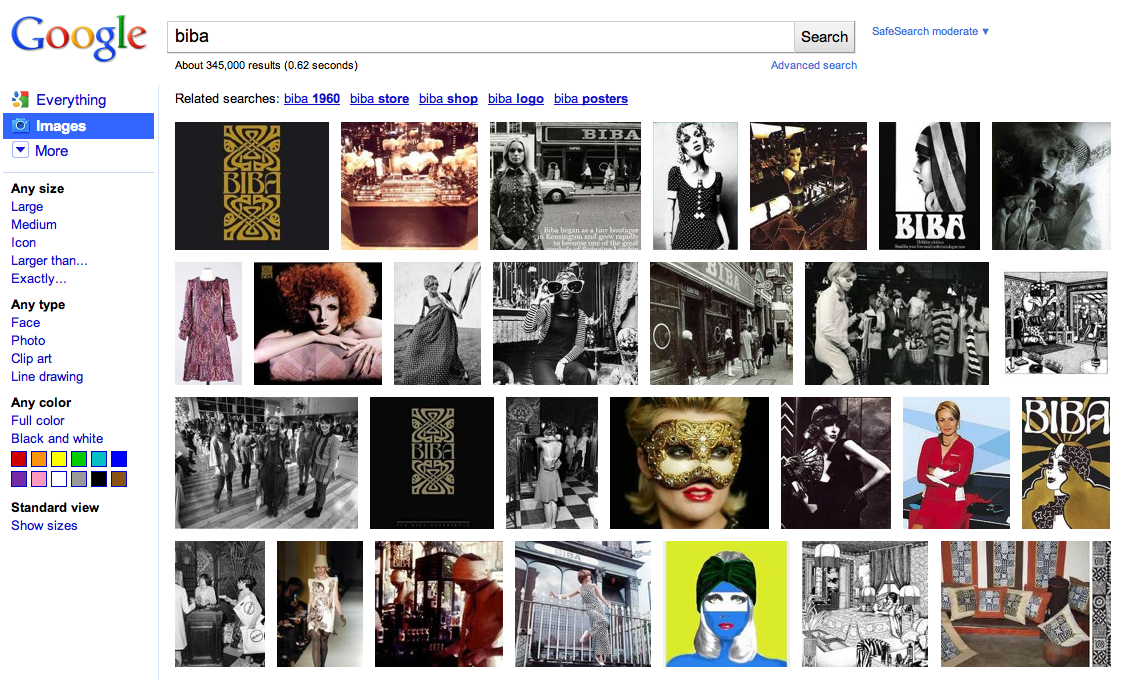Open the line-drawn bedroom interior thumbnail
1127x680 pixels.
coord(865,604)
